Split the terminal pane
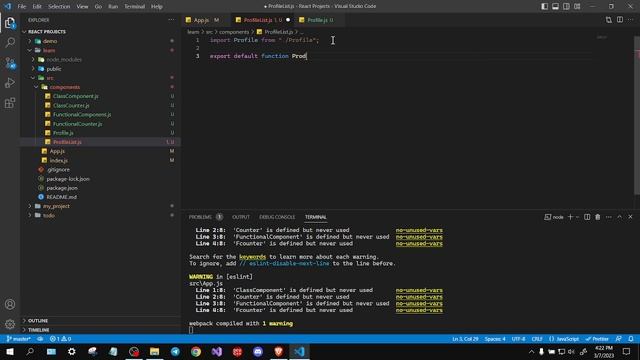The image size is (640, 360). (587, 217)
